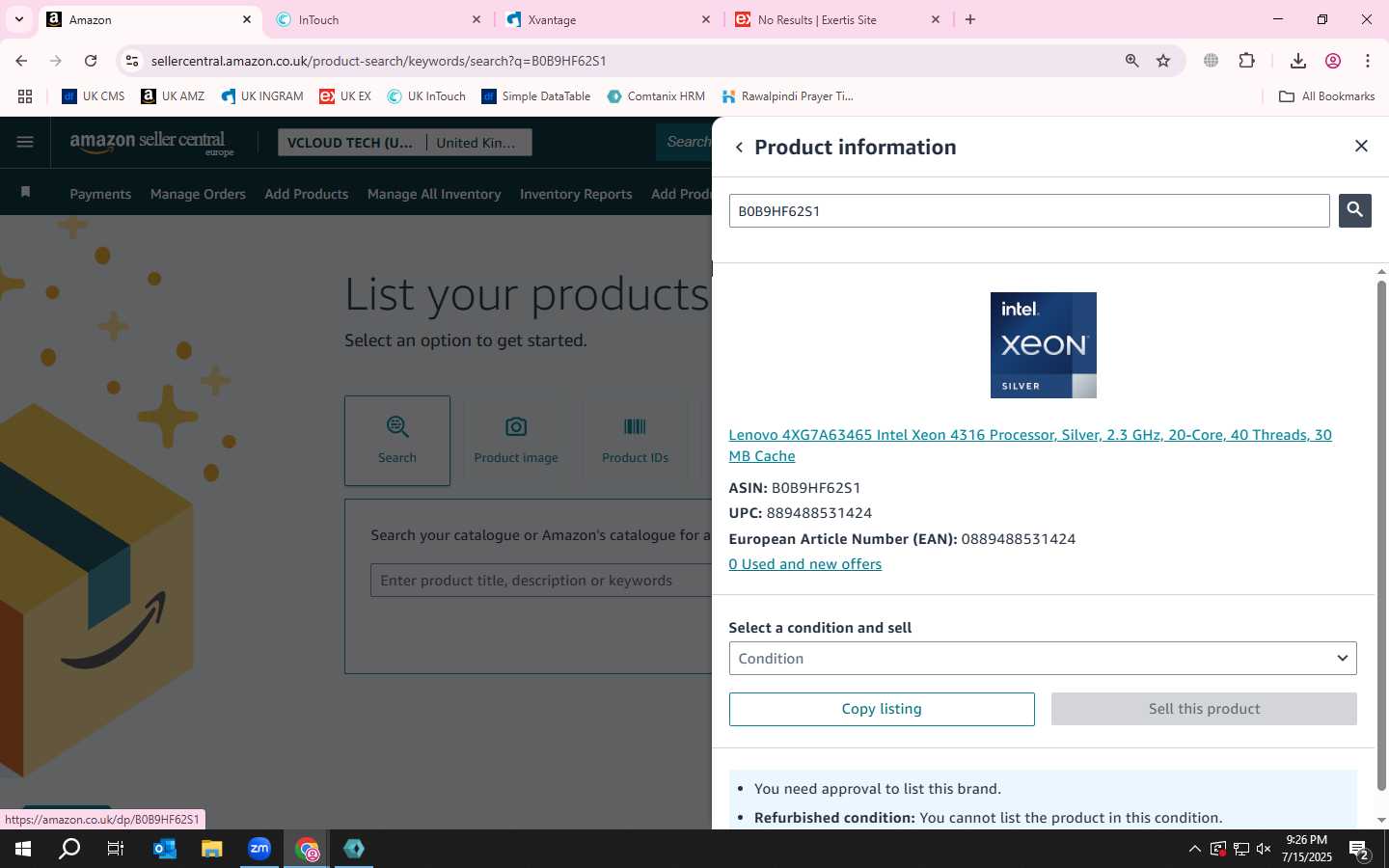Viewport: 1389px width, 868px height.
Task: Click the Intel Xeon Silver product thumbnail
Action: click(1043, 345)
